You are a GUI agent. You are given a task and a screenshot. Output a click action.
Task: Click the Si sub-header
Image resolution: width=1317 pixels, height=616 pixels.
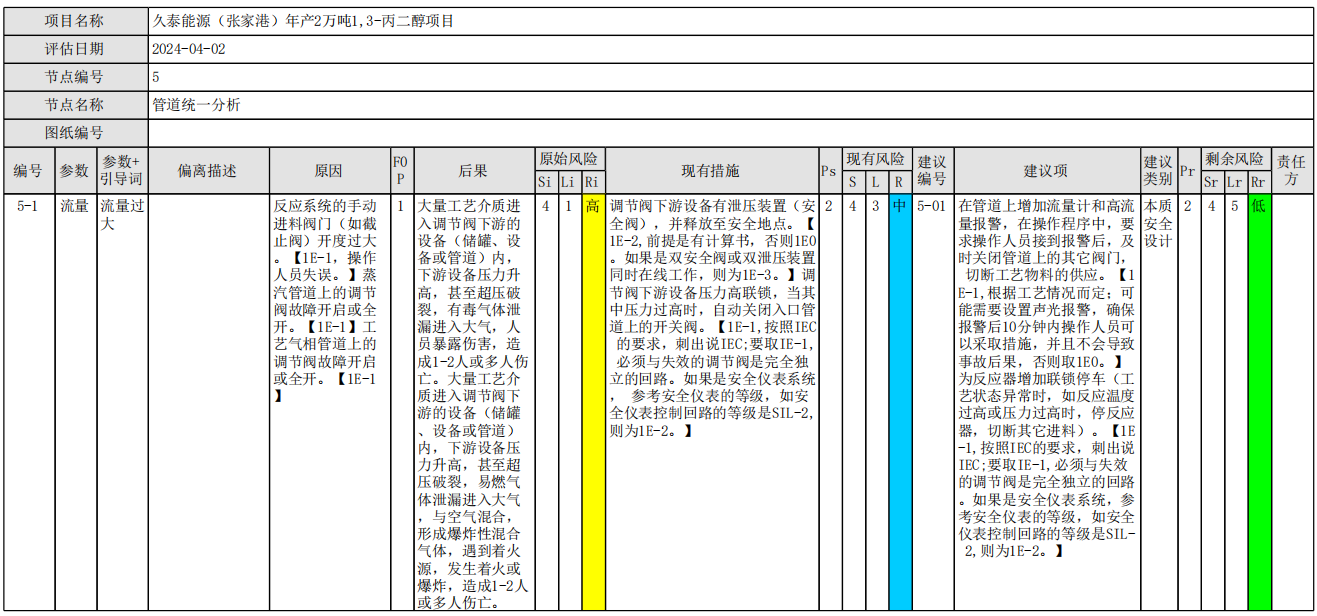tap(545, 183)
